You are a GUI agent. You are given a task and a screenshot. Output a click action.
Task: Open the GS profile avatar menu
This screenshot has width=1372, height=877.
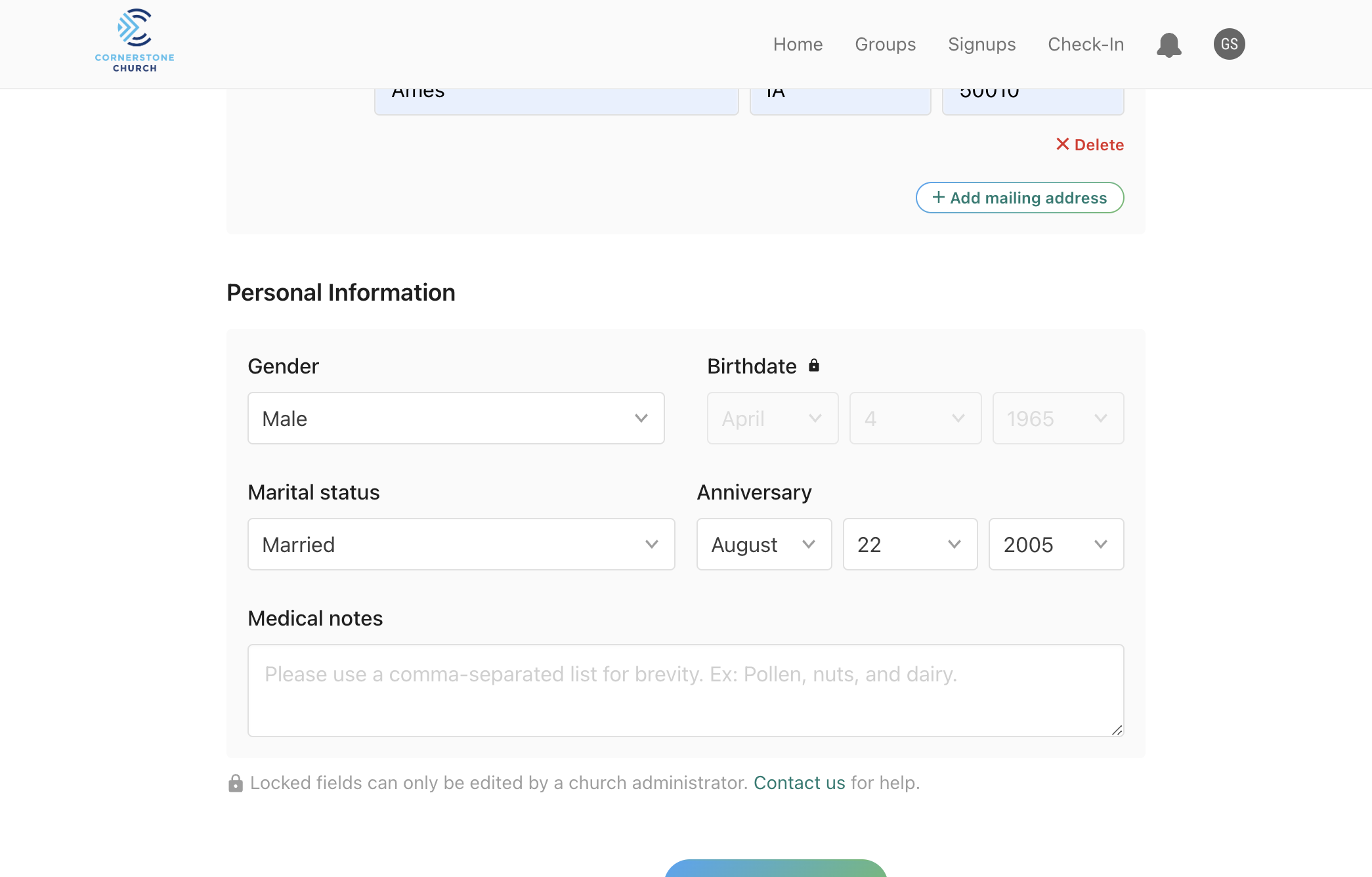coord(1229,44)
